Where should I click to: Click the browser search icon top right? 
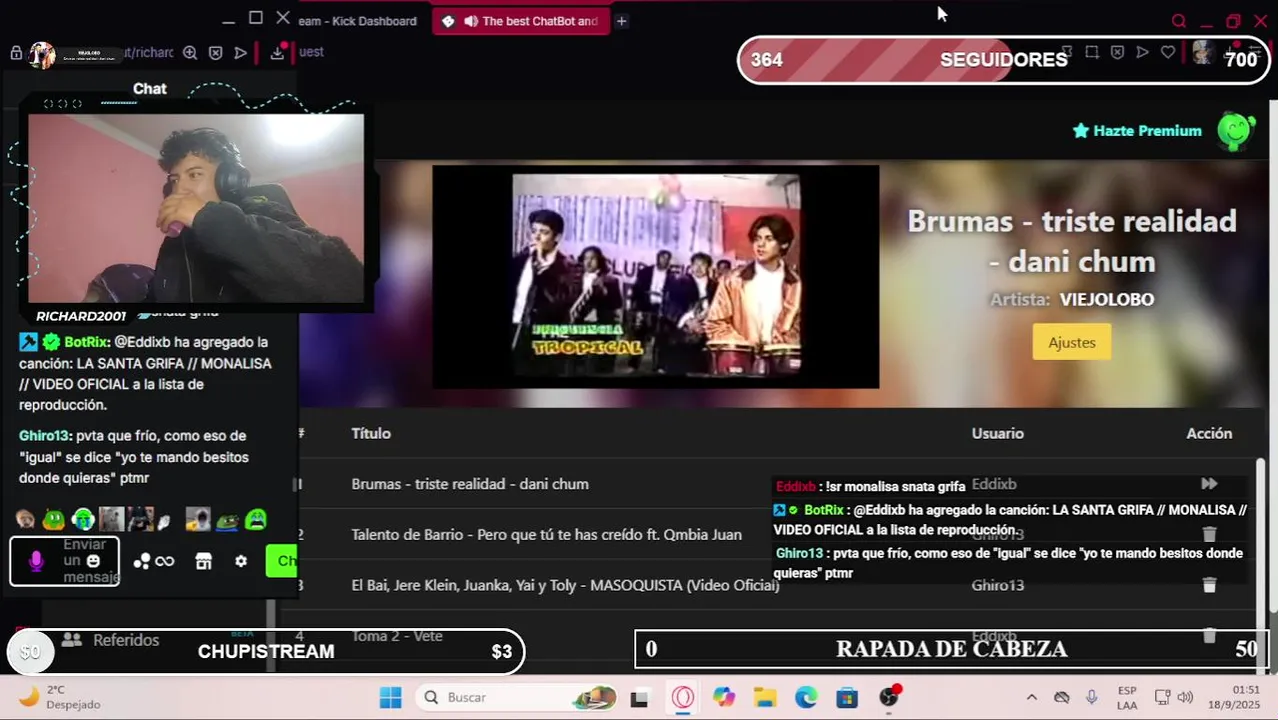tap(1179, 21)
